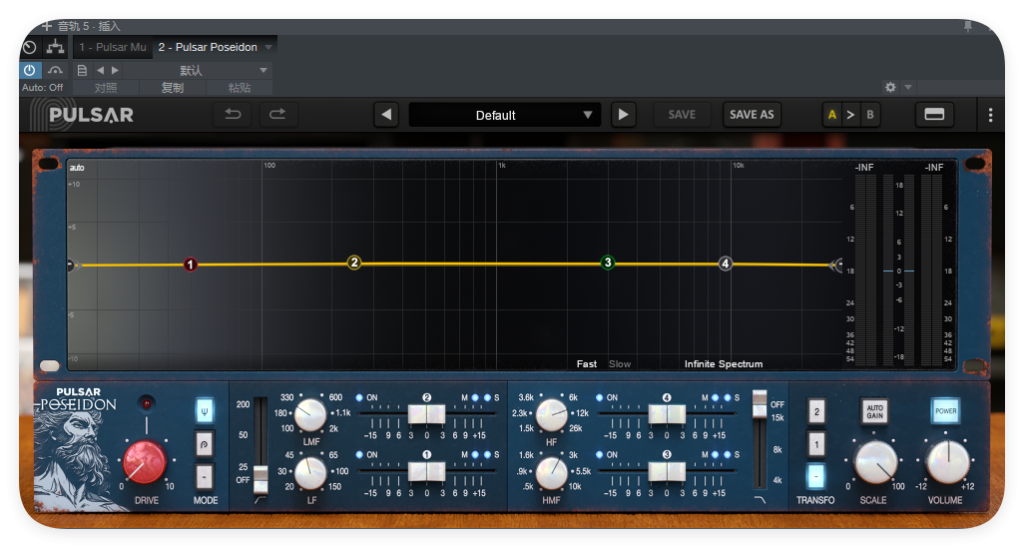The height and width of the screenshot is (548, 1024).
Task: Select EQ band node 1 on the graph
Action: pos(190,265)
